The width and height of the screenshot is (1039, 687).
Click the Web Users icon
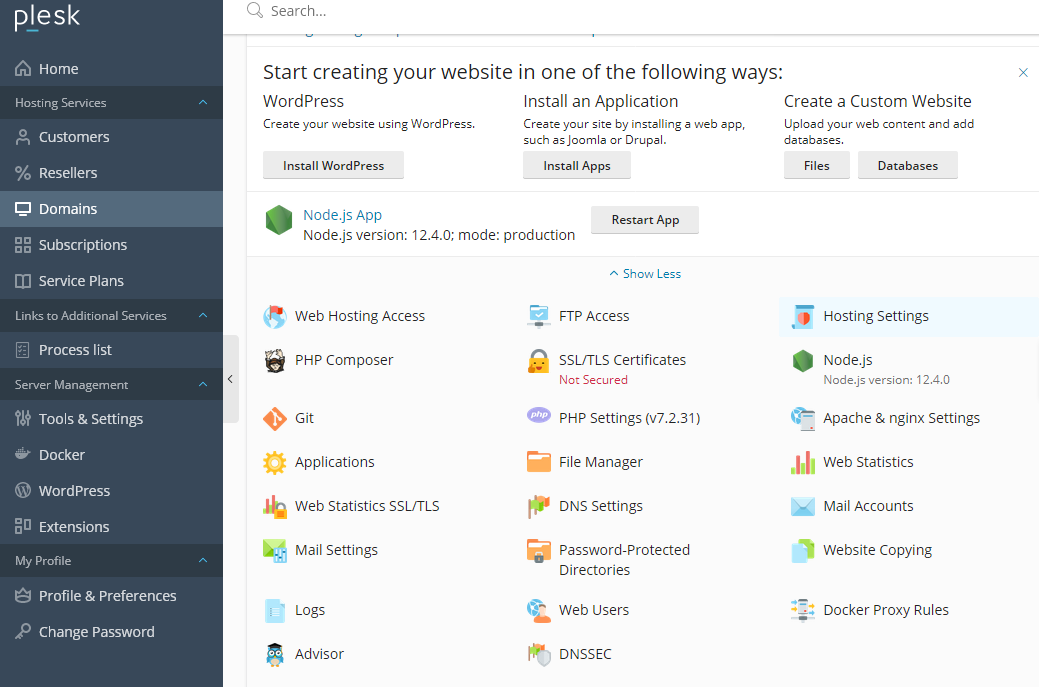(539, 611)
